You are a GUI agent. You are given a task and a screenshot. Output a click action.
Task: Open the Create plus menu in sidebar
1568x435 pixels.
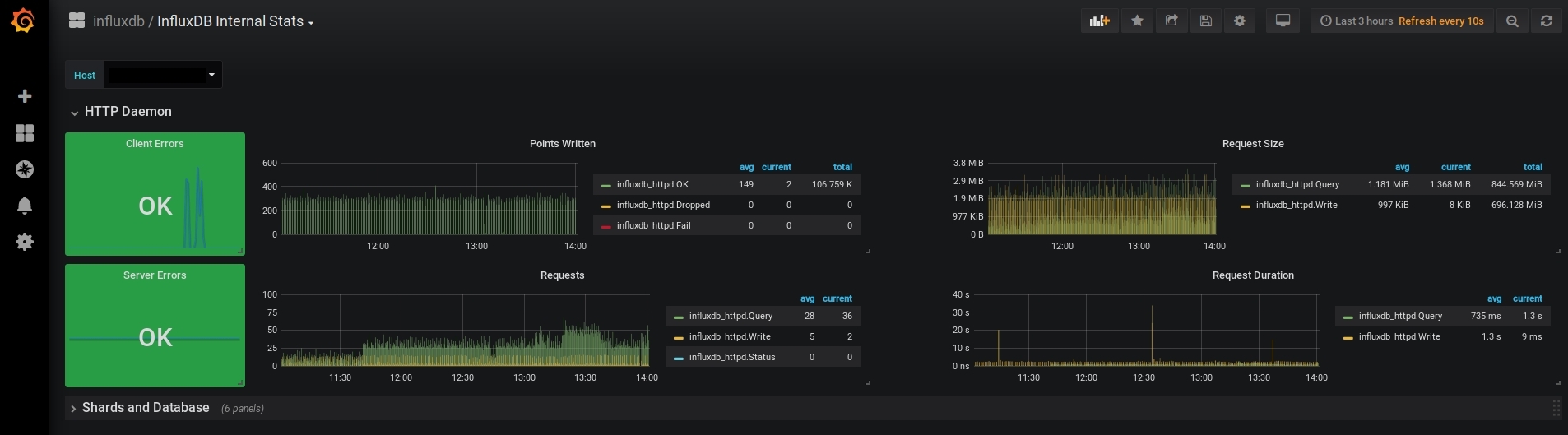[25, 96]
